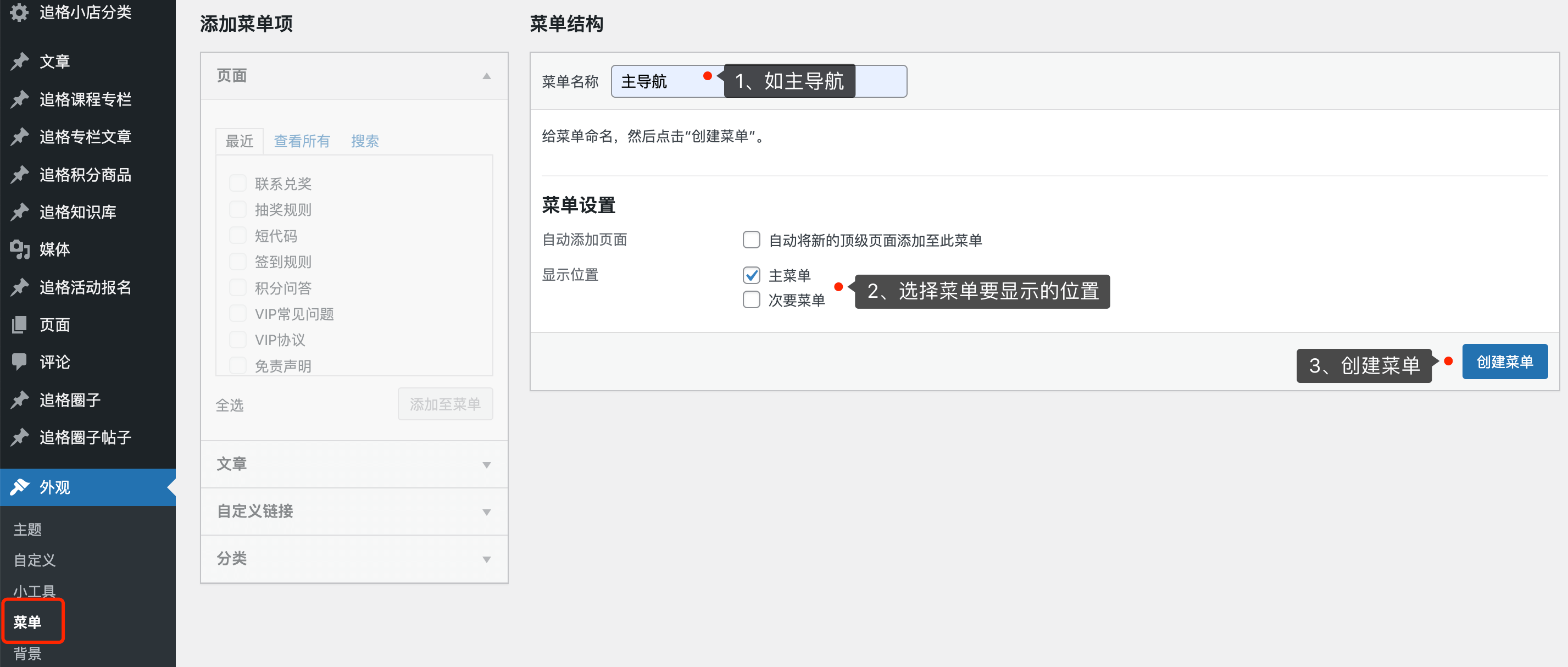Tick the VIP协议 page checkbox

(237, 340)
